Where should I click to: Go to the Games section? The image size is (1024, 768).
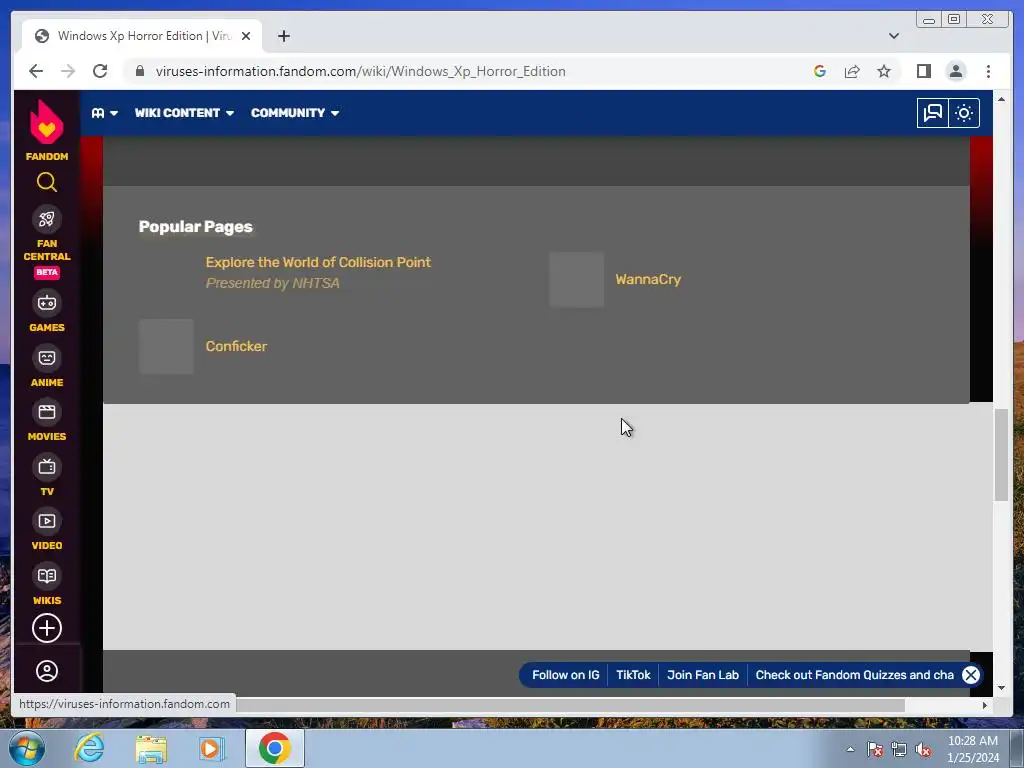pyautogui.click(x=46, y=311)
